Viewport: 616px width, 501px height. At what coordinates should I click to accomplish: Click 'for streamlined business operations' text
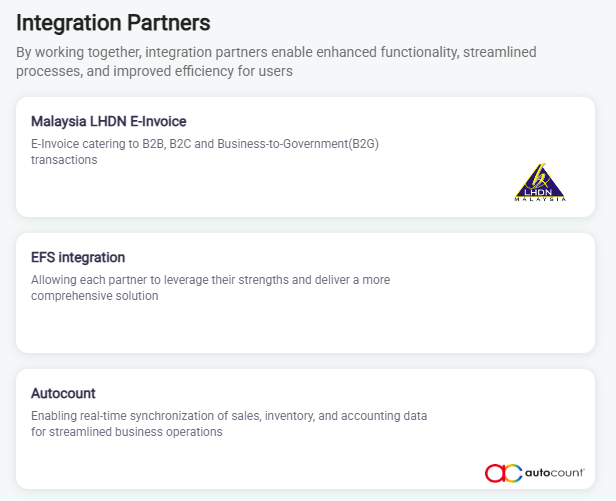pyautogui.click(x=126, y=432)
